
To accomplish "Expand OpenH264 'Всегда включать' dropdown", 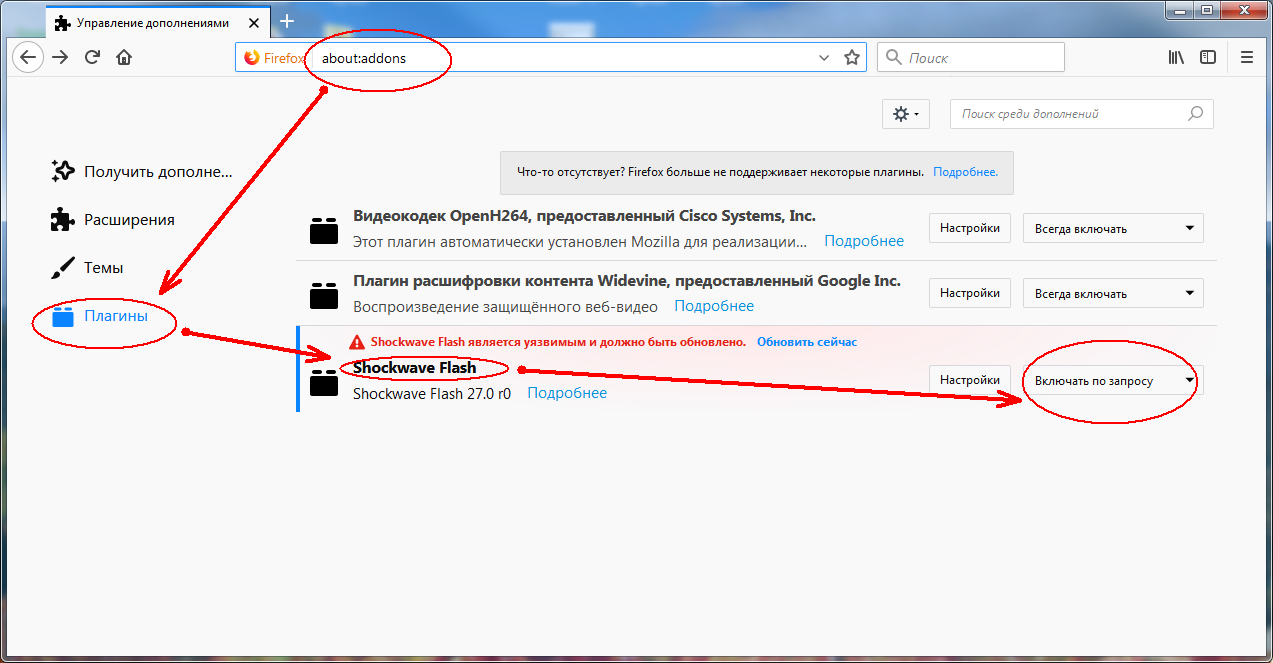I will click(x=1113, y=229).
